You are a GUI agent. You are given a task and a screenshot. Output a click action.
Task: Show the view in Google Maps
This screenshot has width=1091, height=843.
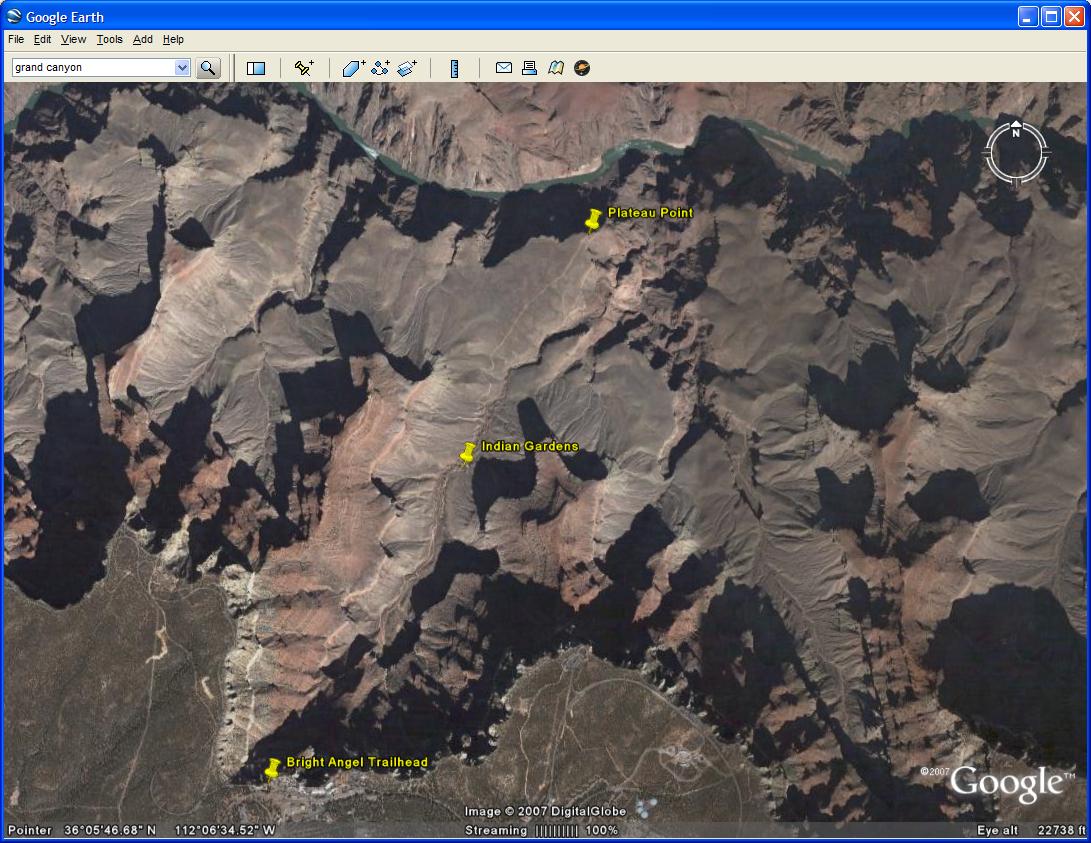[x=556, y=68]
